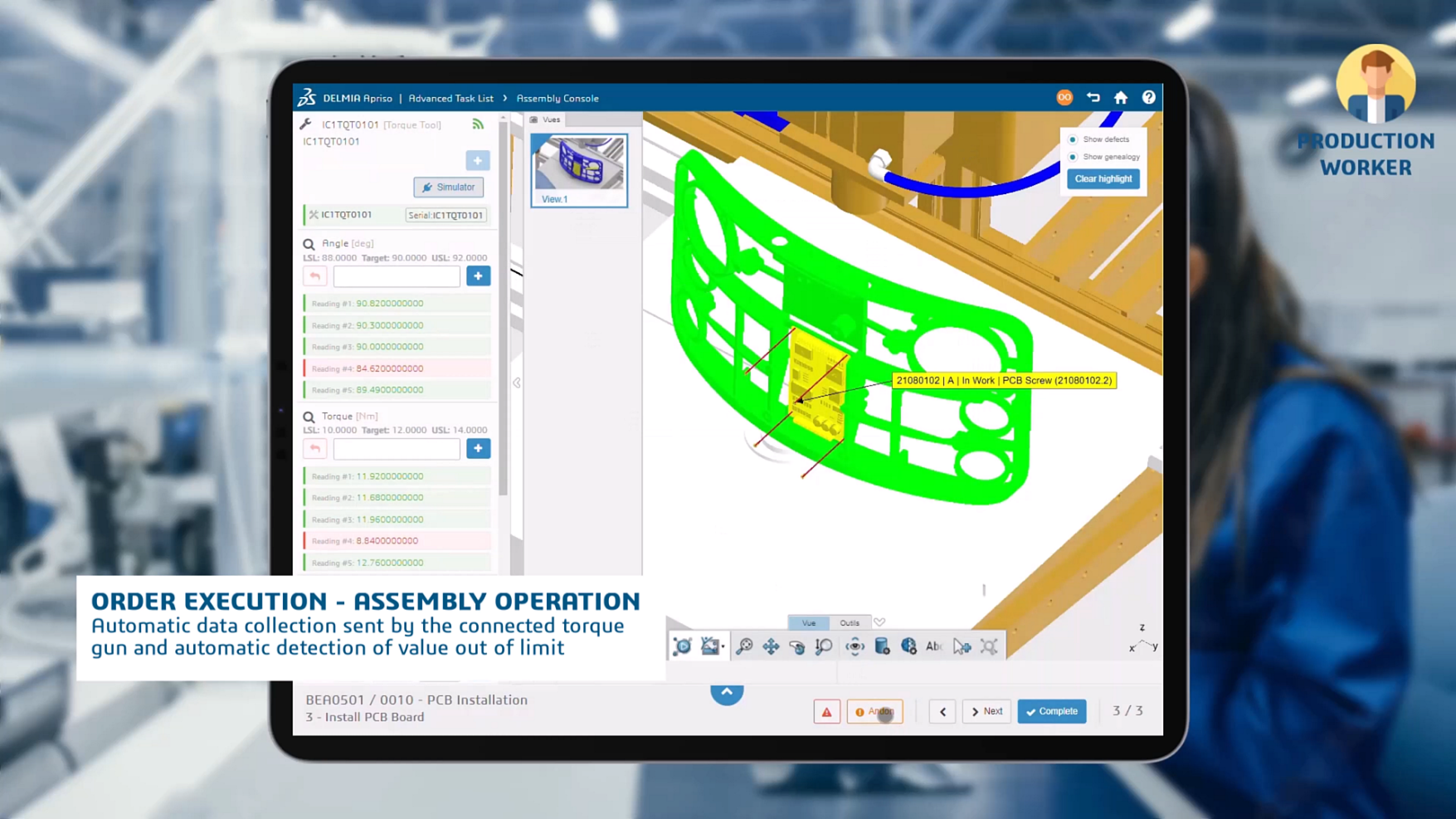
Task: Collapse the left panel with side arrow
Action: 517,383
